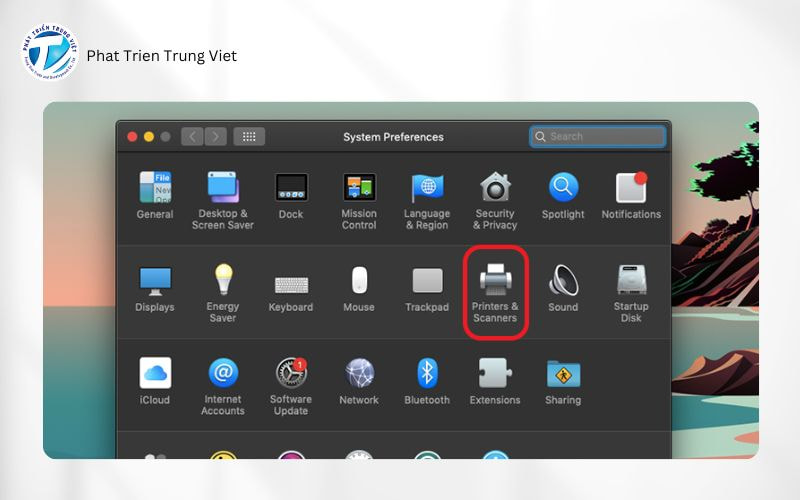The width and height of the screenshot is (800, 500).
Task: Click the forward navigation arrow
Action: 215,137
